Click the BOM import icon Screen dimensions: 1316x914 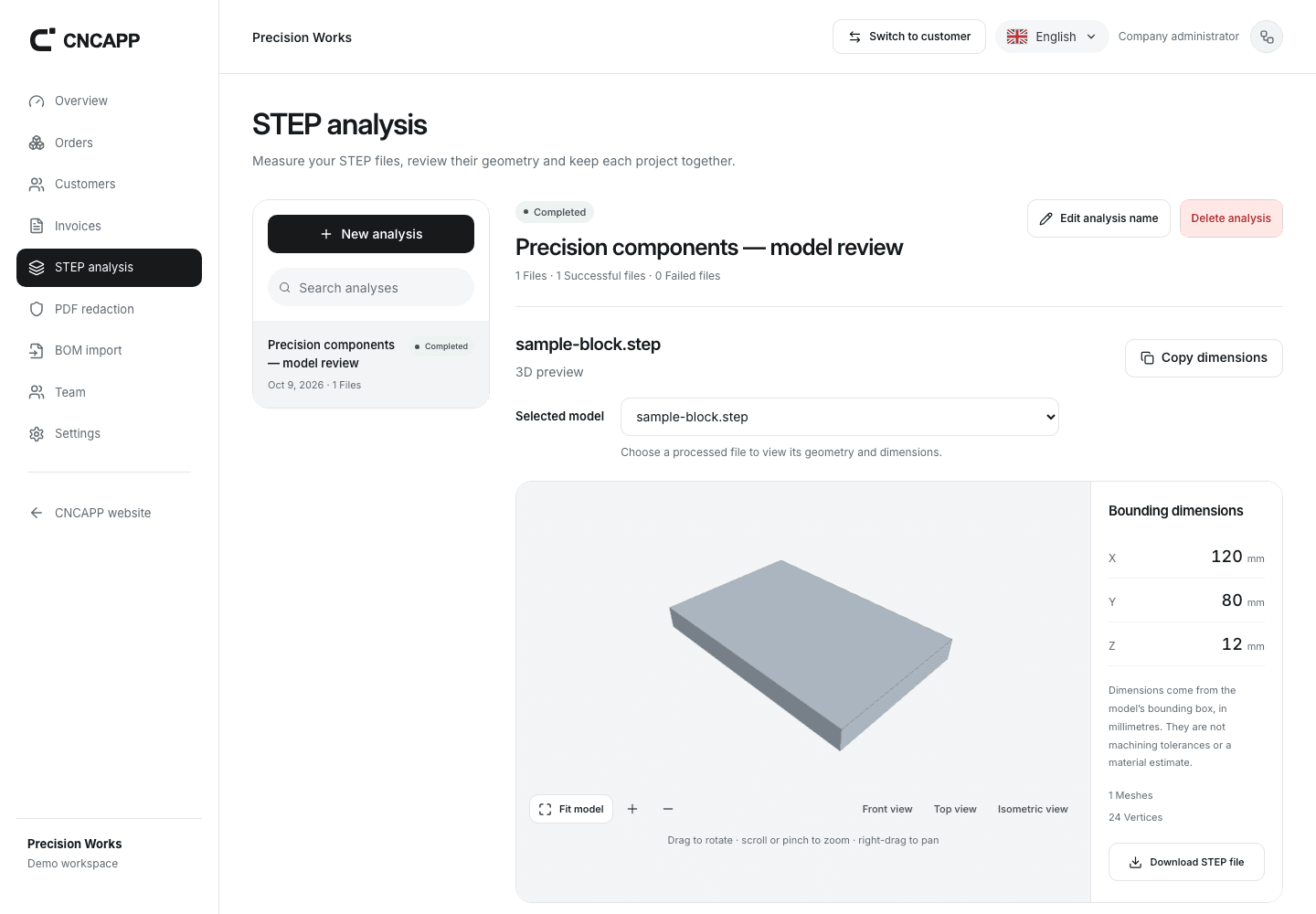click(x=37, y=351)
